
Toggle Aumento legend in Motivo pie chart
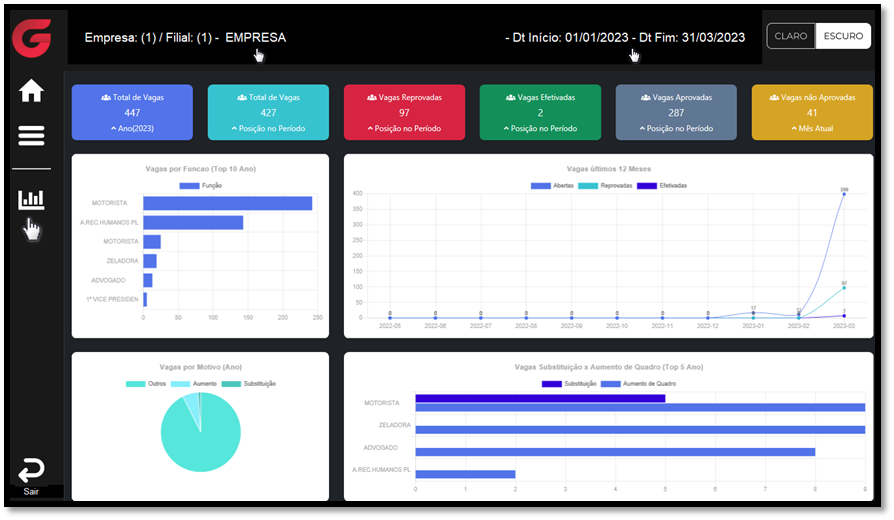coord(194,384)
